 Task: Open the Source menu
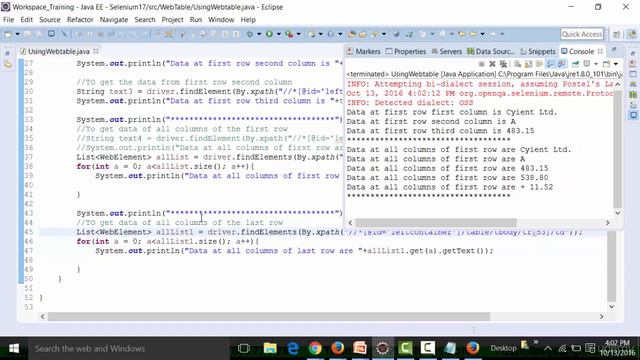coord(49,20)
